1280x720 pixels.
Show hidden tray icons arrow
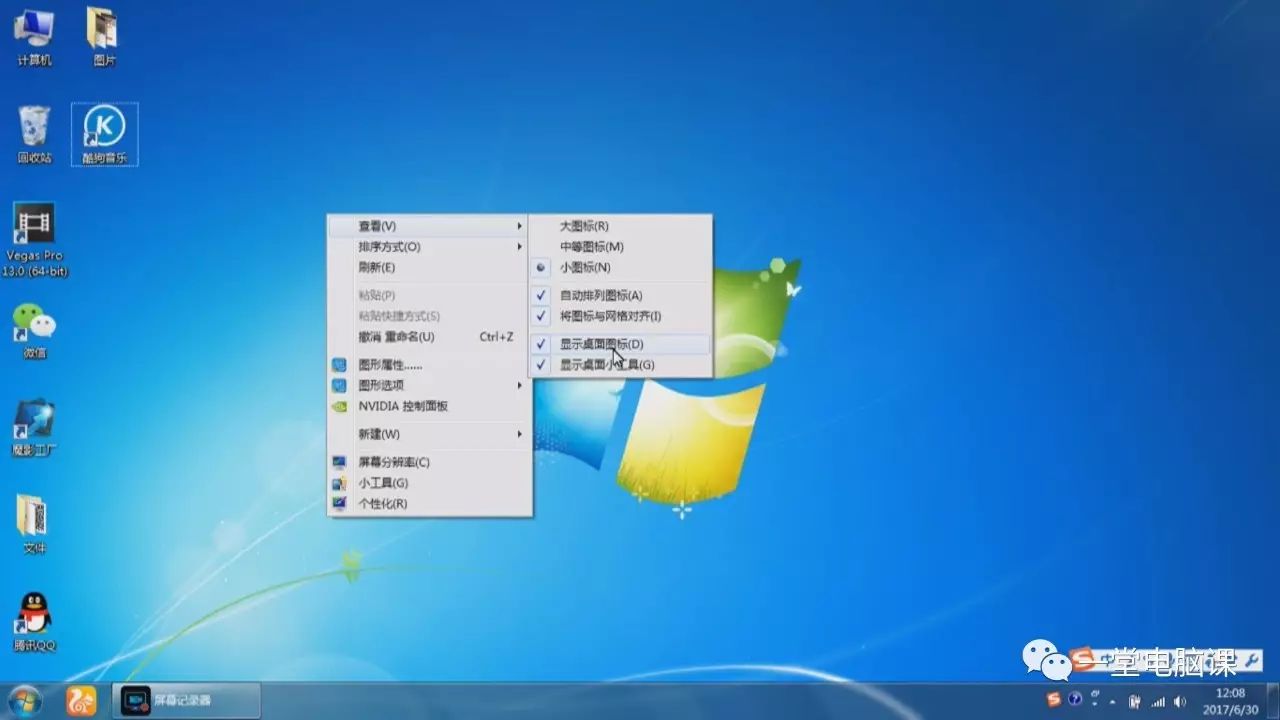(x=1113, y=701)
